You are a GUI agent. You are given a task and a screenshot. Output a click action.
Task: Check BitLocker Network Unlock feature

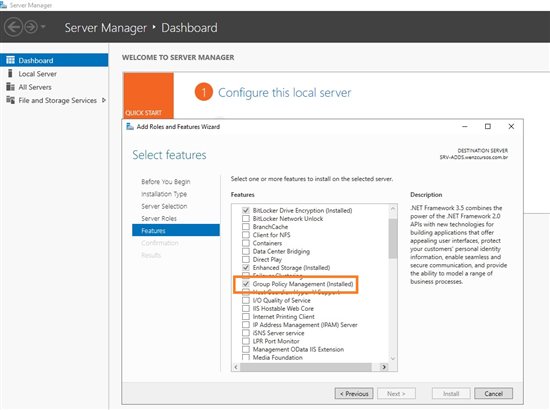[x=246, y=219]
